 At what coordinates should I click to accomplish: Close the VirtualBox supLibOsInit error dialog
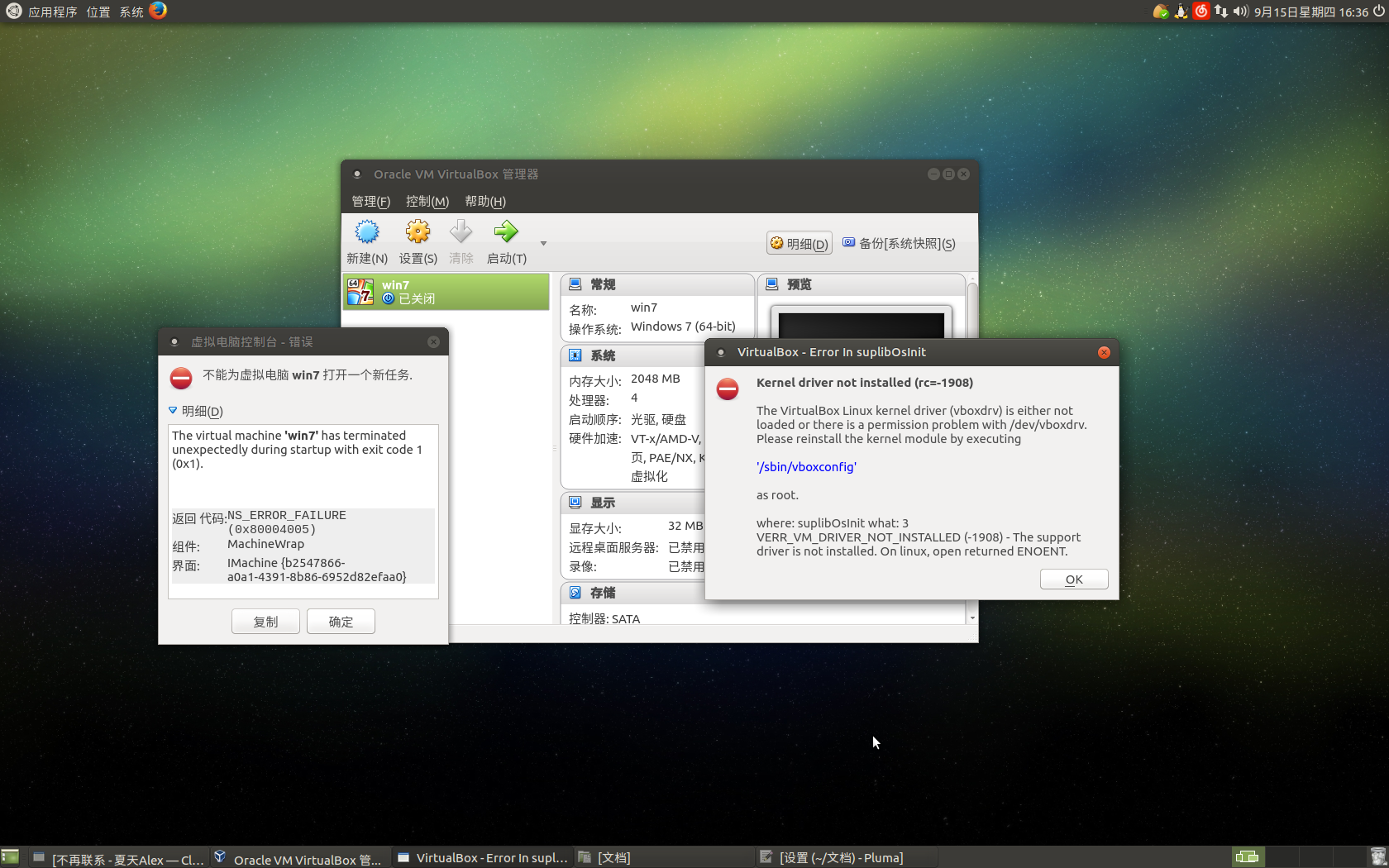pyautogui.click(x=1104, y=352)
